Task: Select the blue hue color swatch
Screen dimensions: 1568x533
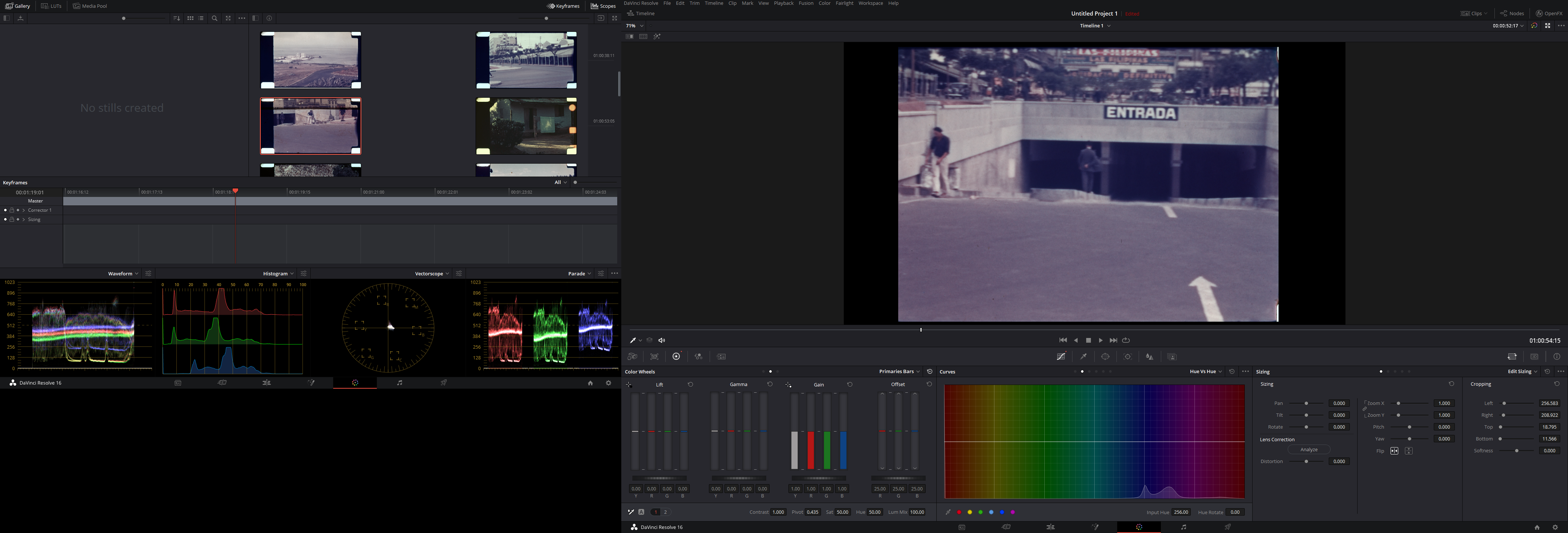Action: point(1002,512)
